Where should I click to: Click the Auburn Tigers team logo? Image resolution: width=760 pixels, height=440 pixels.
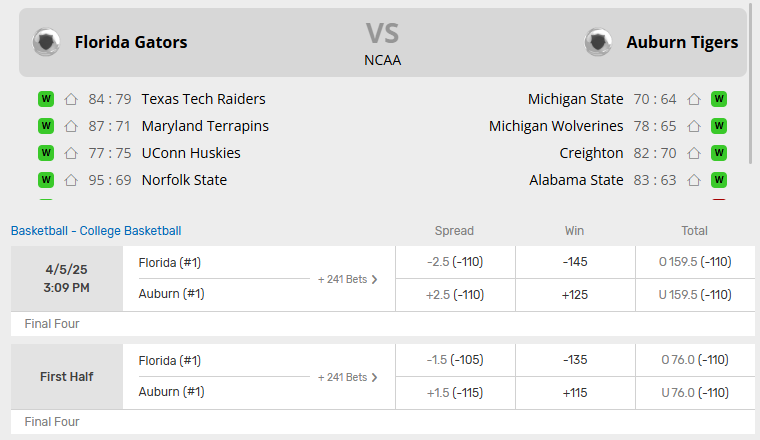click(x=598, y=42)
